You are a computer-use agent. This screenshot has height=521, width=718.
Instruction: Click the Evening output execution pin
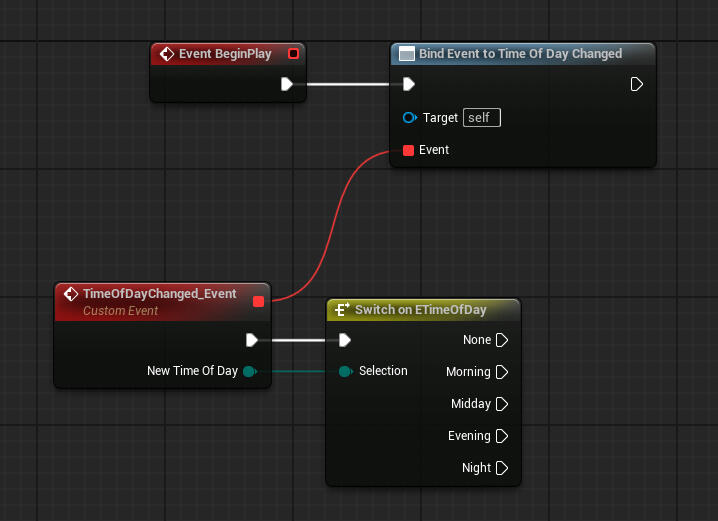pos(502,436)
